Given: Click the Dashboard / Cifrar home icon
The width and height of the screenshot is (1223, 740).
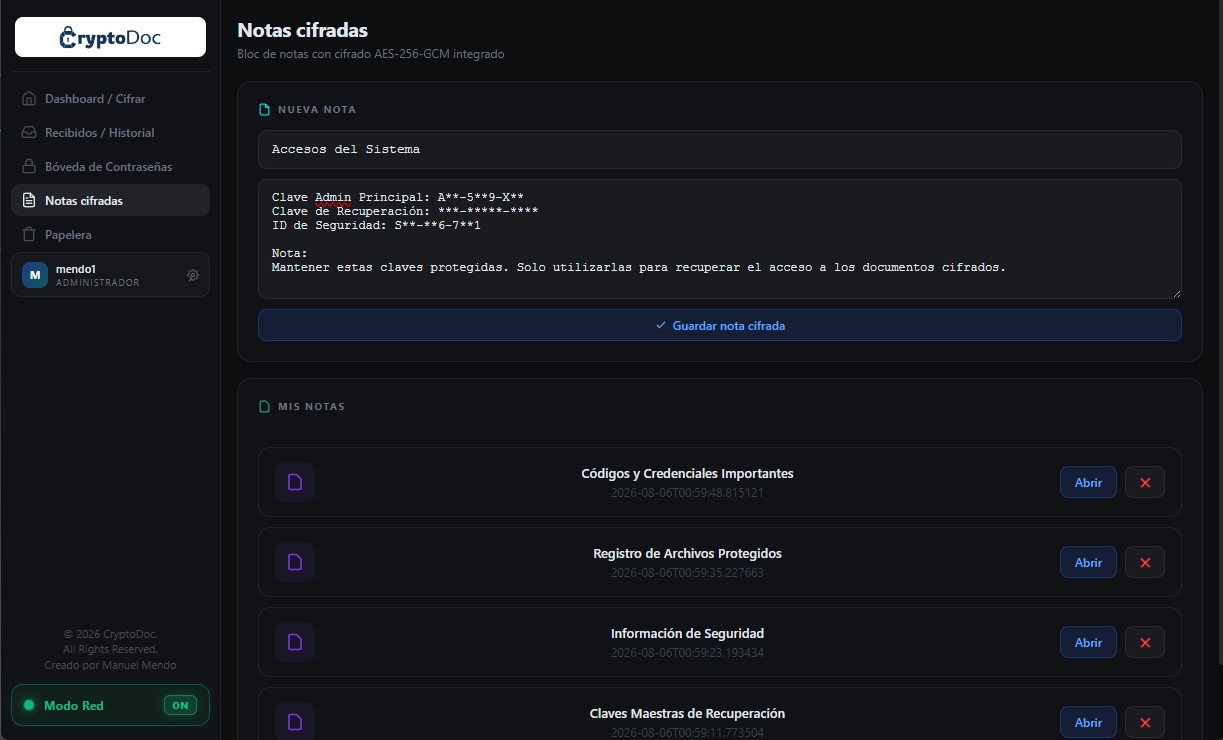Looking at the screenshot, I should click(29, 99).
